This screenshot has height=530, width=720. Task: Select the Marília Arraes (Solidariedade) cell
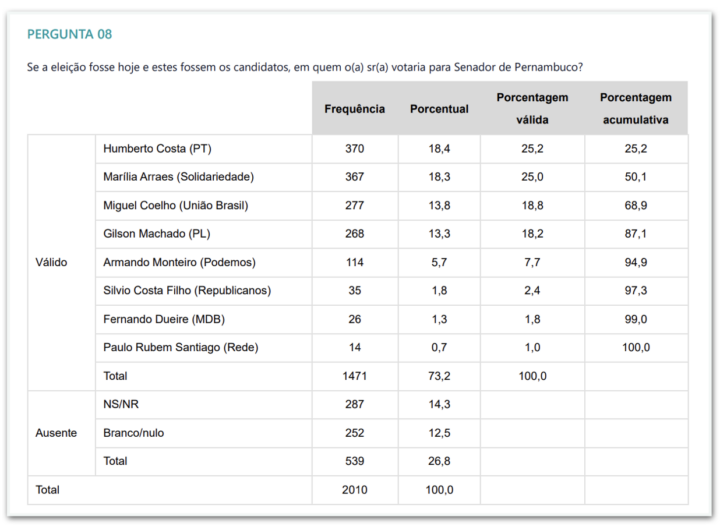tap(178, 177)
